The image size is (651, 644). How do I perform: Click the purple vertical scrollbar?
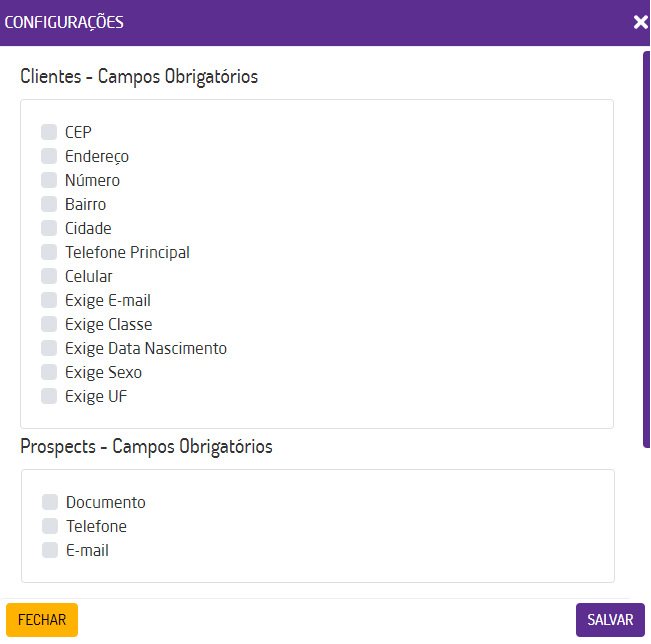click(646, 250)
